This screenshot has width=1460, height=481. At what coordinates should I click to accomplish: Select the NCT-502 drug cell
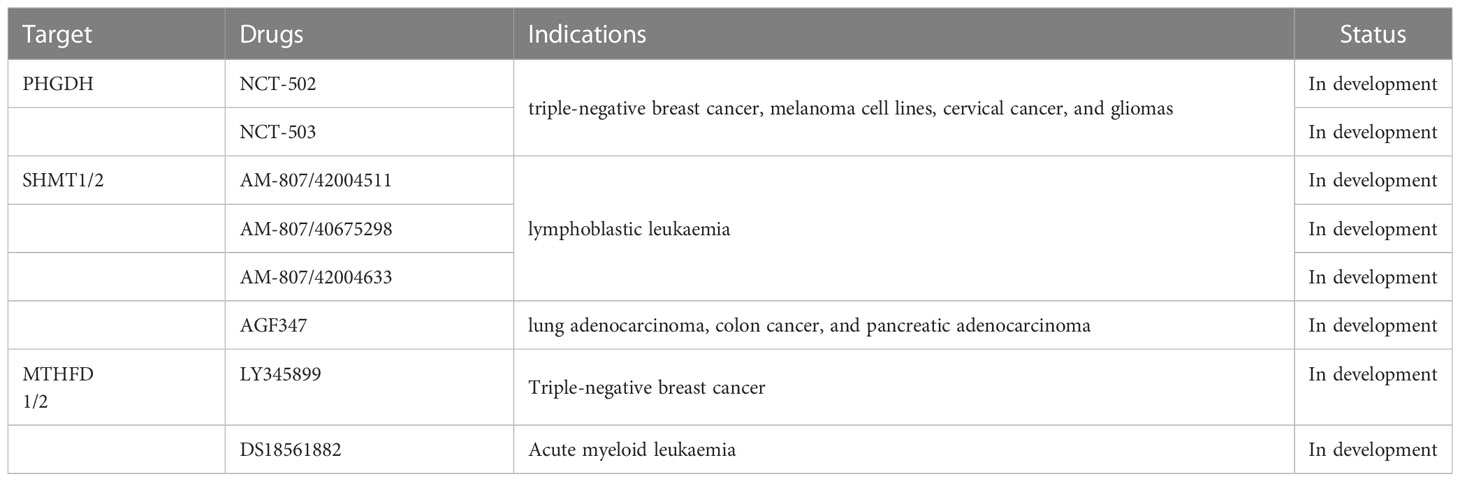pyautogui.click(x=369, y=84)
